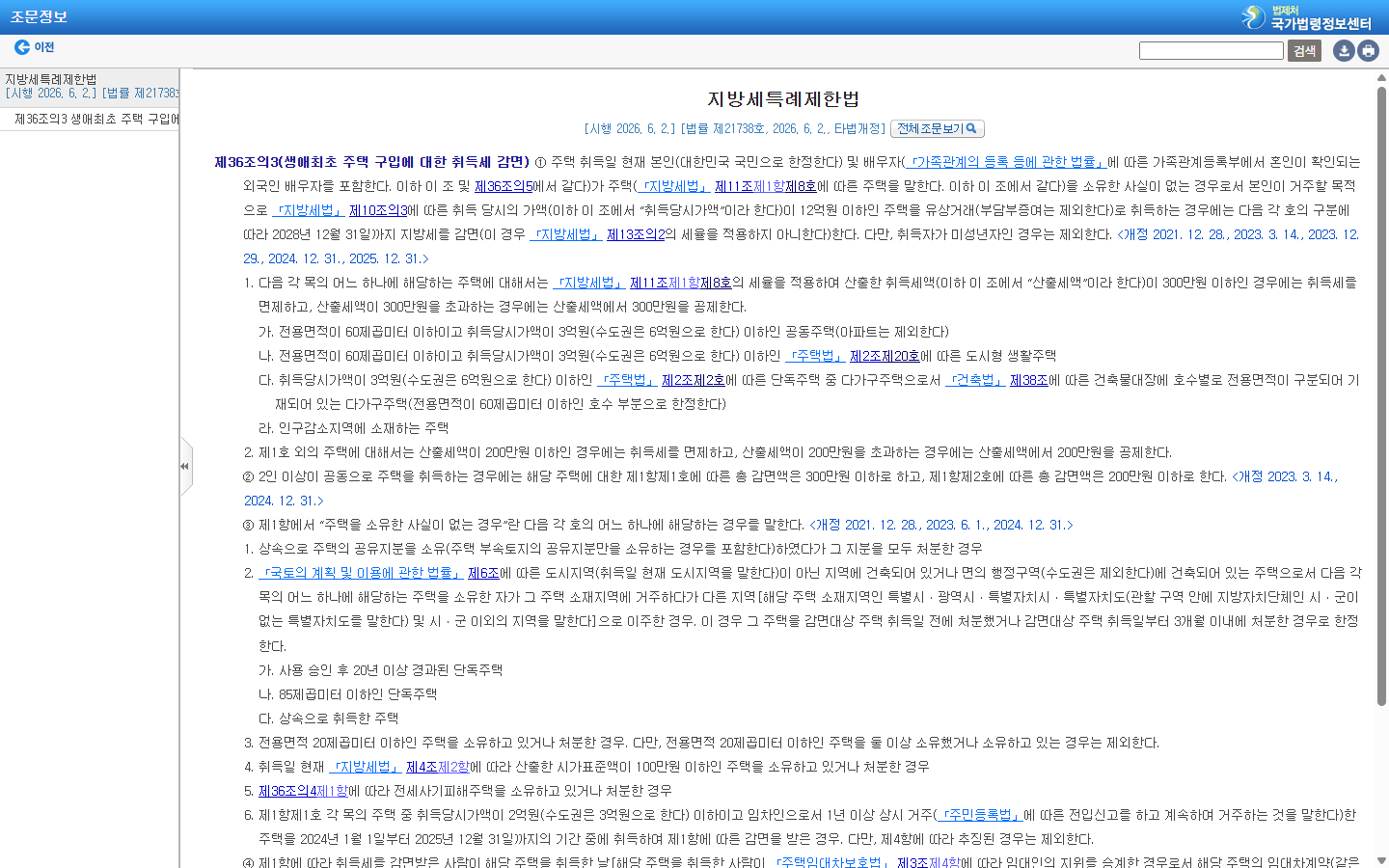1389x868 pixels.
Task: Collapse the left sidebar with the arrow handle
Action: point(184,466)
